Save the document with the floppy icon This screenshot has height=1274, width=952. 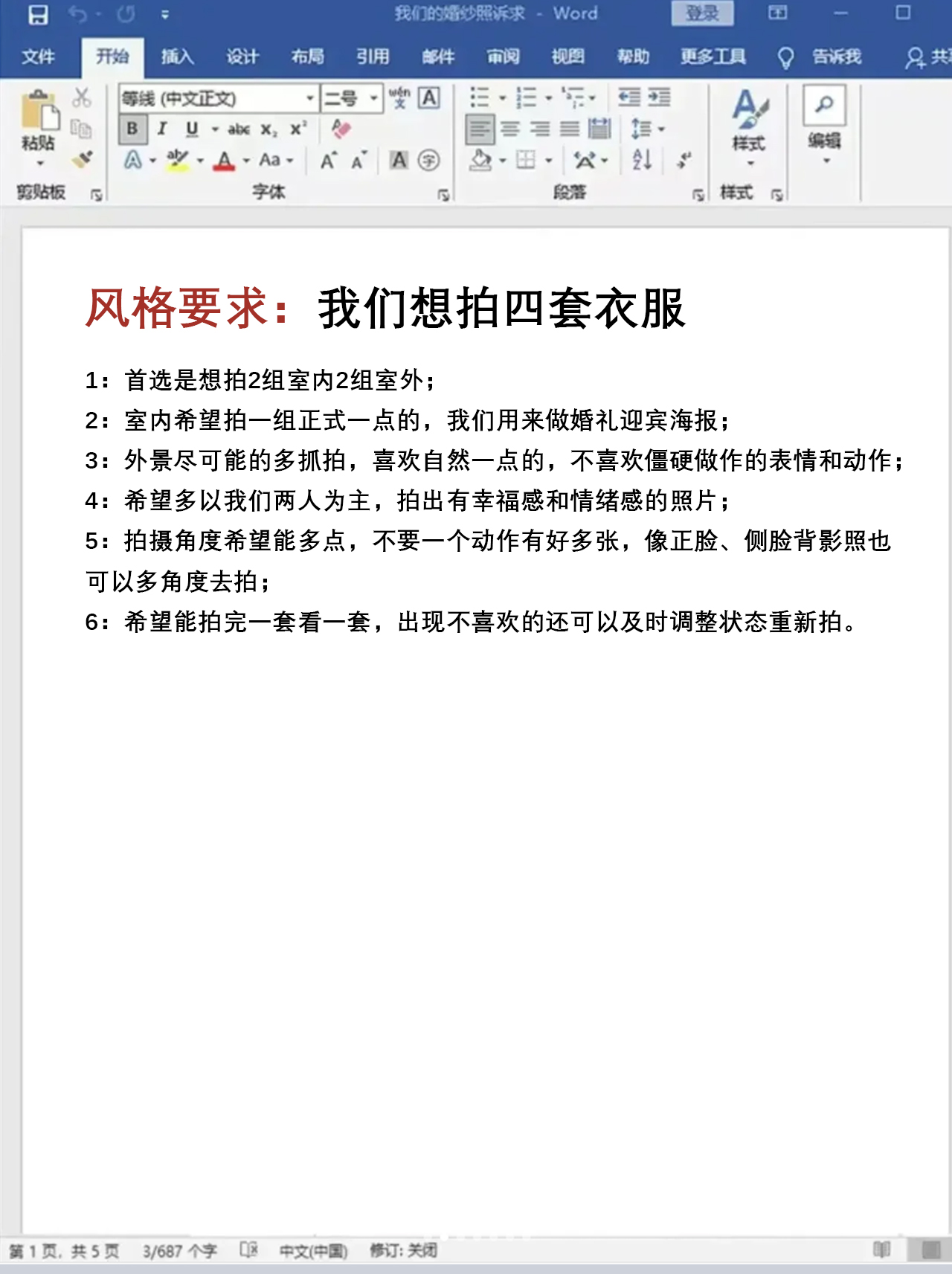pyautogui.click(x=38, y=15)
